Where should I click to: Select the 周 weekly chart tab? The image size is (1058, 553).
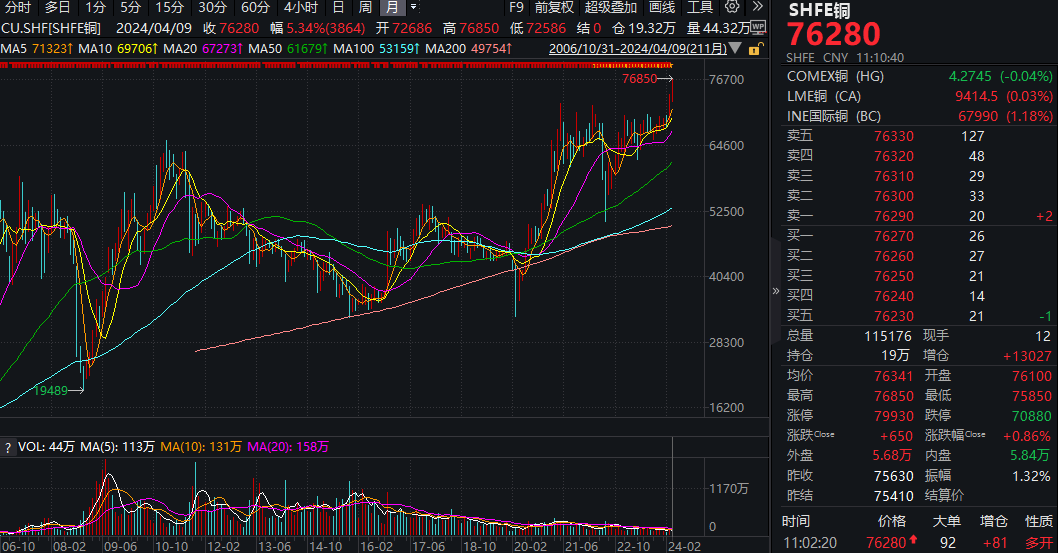(365, 7)
